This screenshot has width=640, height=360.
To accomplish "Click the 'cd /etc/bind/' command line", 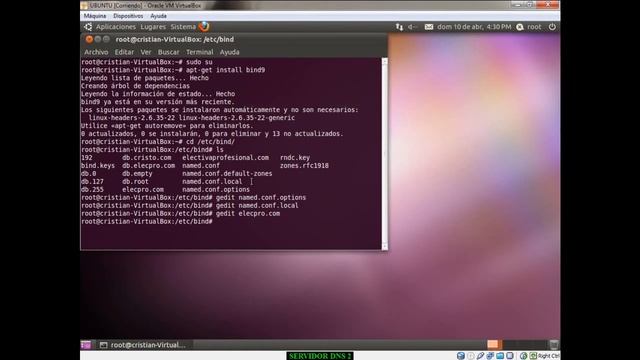I will click(x=158, y=142).
